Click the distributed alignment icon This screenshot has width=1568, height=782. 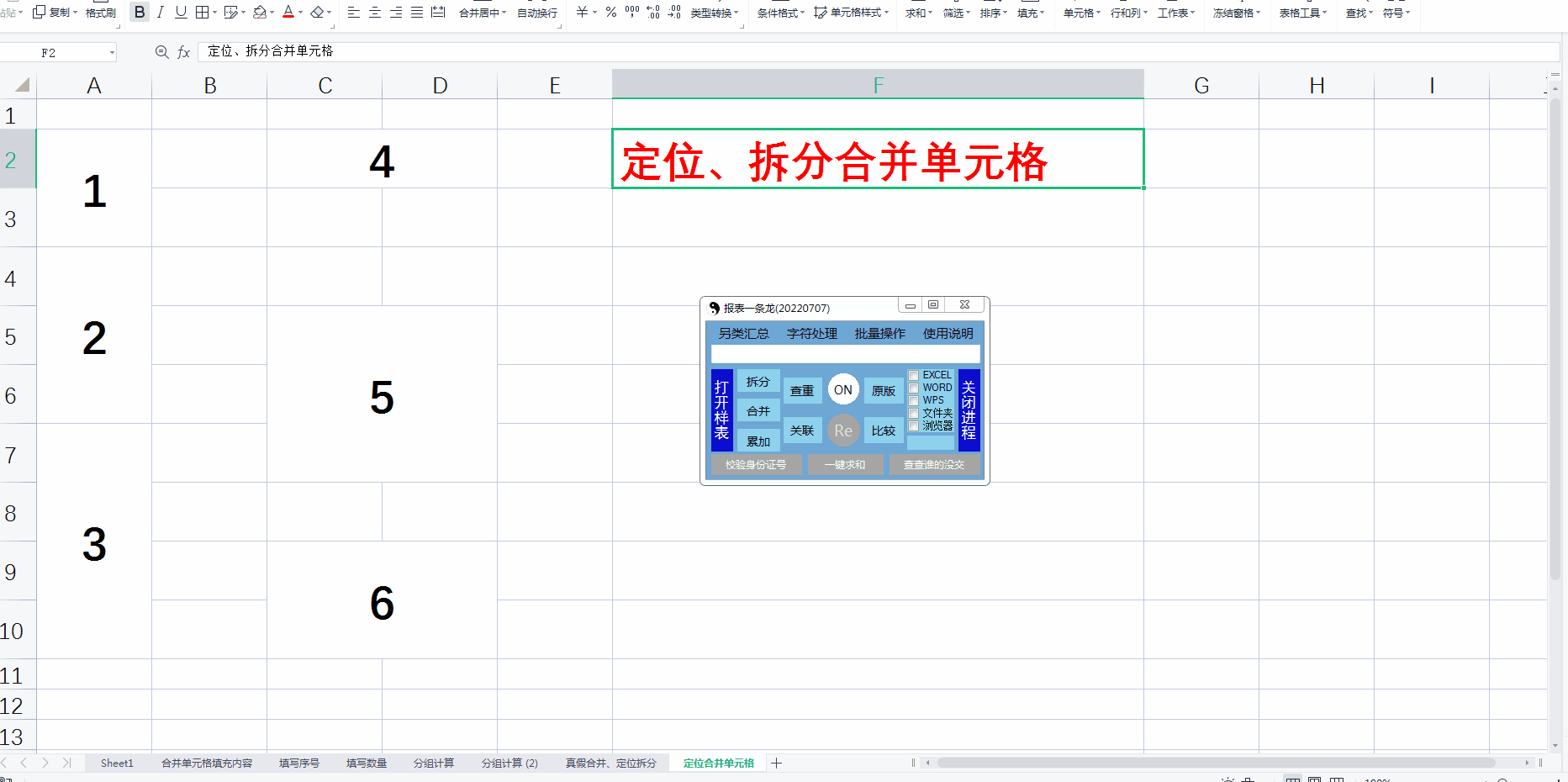438,12
